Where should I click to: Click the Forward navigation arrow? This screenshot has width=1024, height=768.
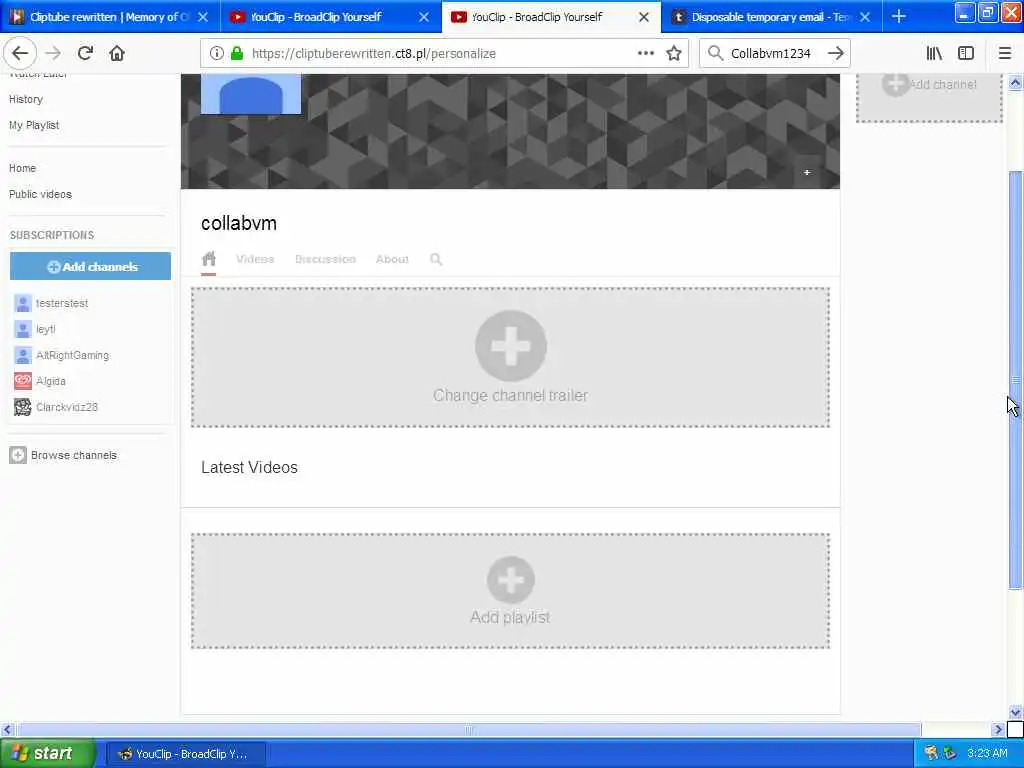pos(54,54)
